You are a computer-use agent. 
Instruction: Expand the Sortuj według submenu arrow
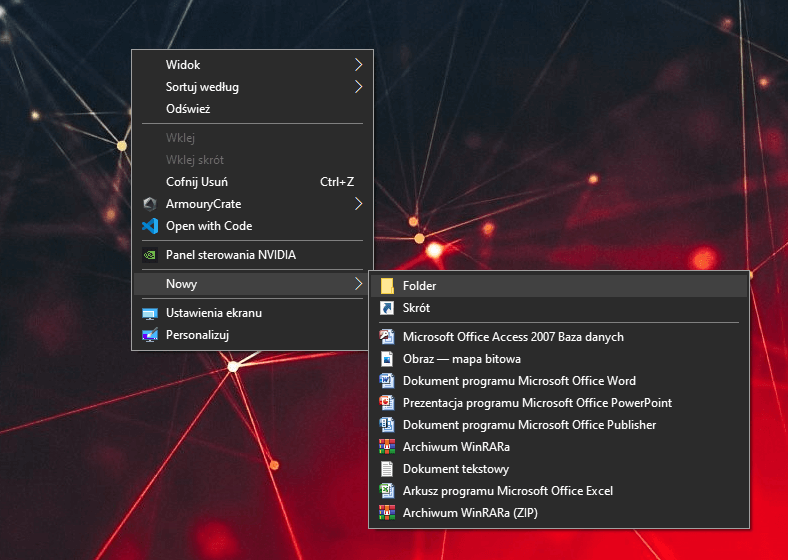358,86
